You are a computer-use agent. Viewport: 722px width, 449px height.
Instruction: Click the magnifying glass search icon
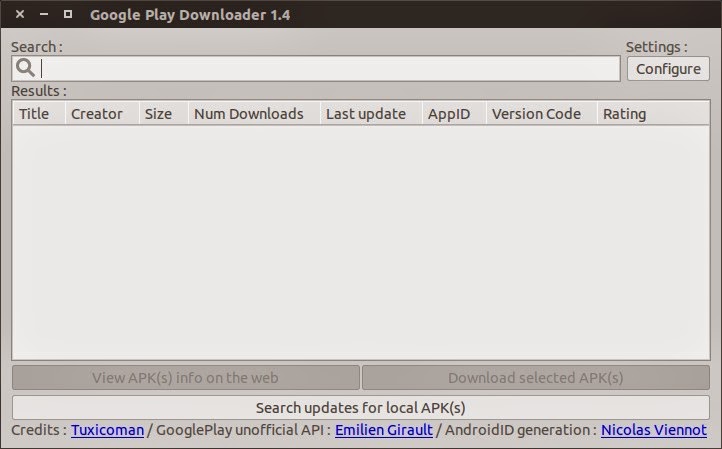(x=25, y=68)
